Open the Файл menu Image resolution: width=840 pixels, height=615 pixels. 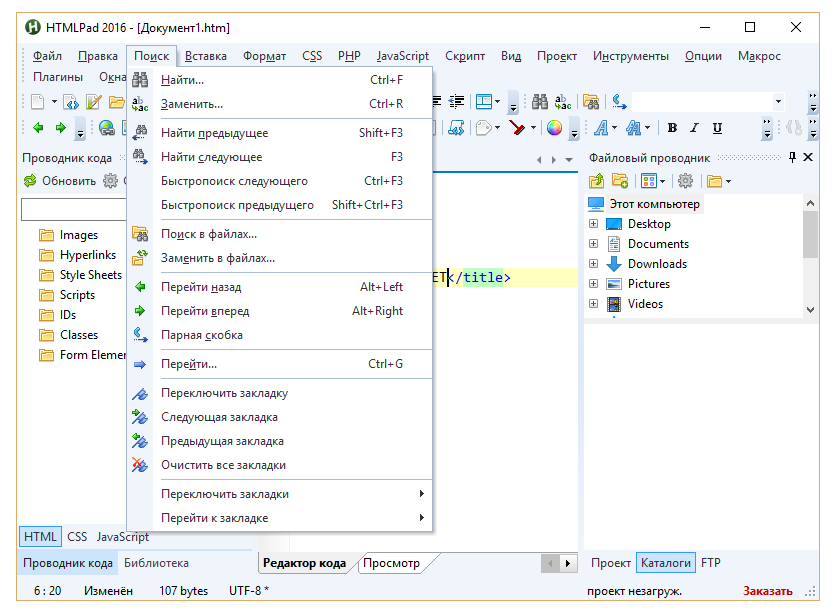(47, 56)
